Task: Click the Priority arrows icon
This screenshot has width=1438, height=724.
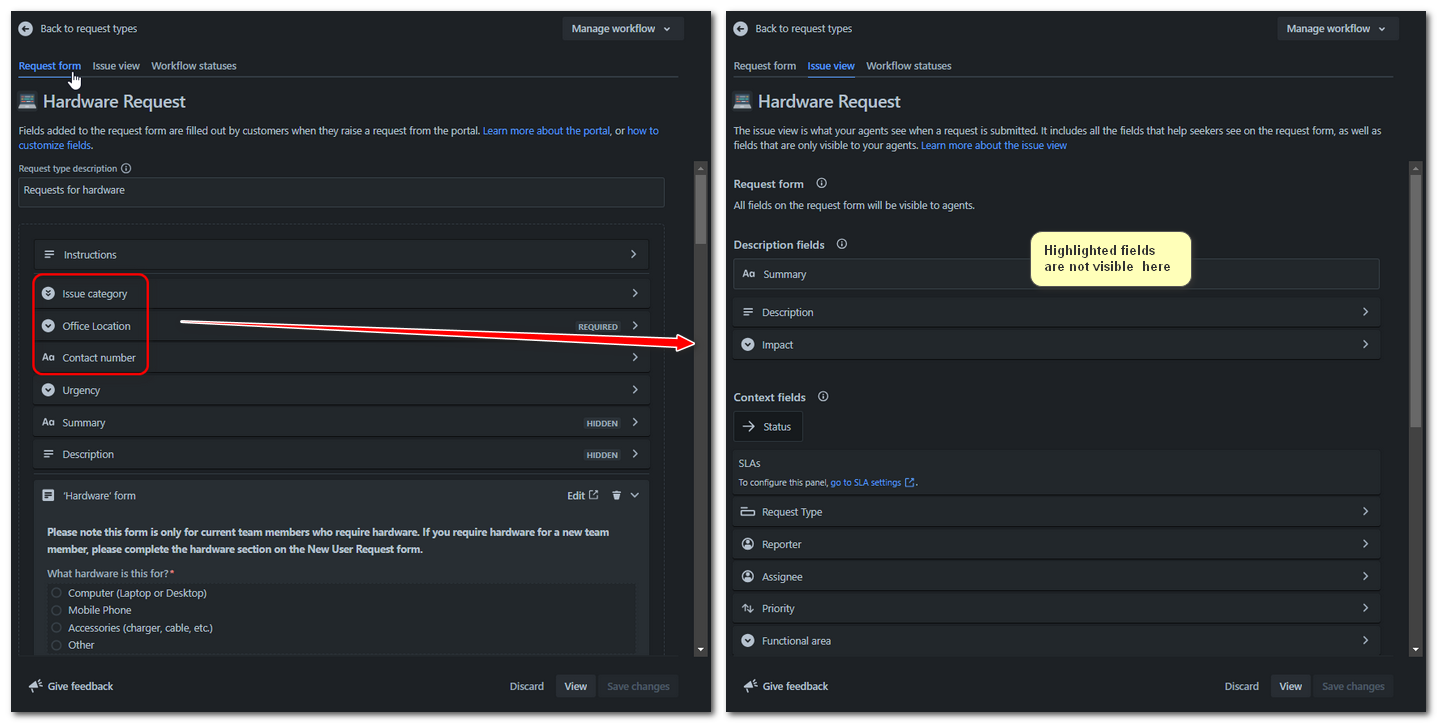Action: tap(749, 608)
